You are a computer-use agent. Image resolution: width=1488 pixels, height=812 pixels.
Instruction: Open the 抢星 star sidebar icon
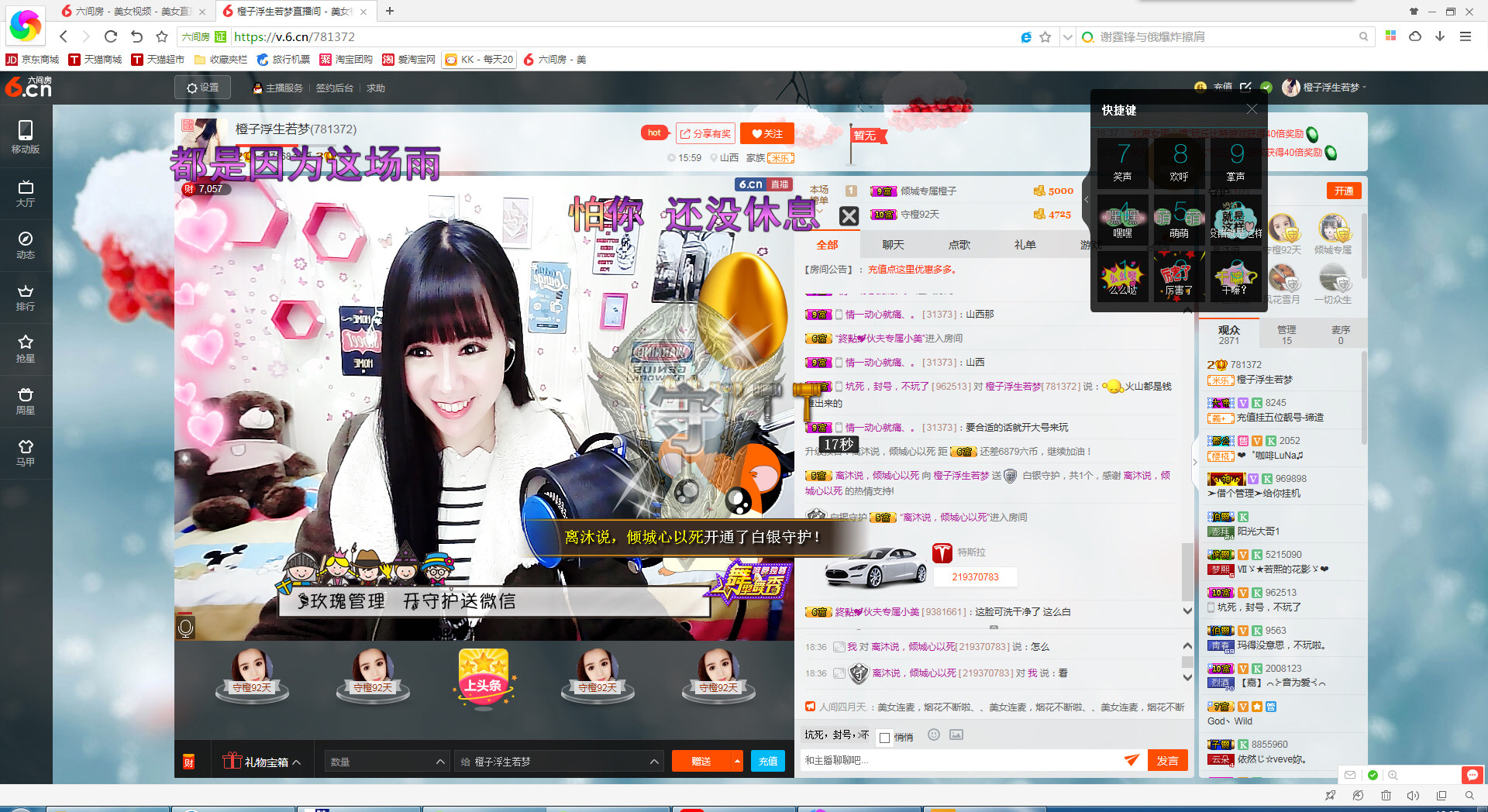[26, 349]
